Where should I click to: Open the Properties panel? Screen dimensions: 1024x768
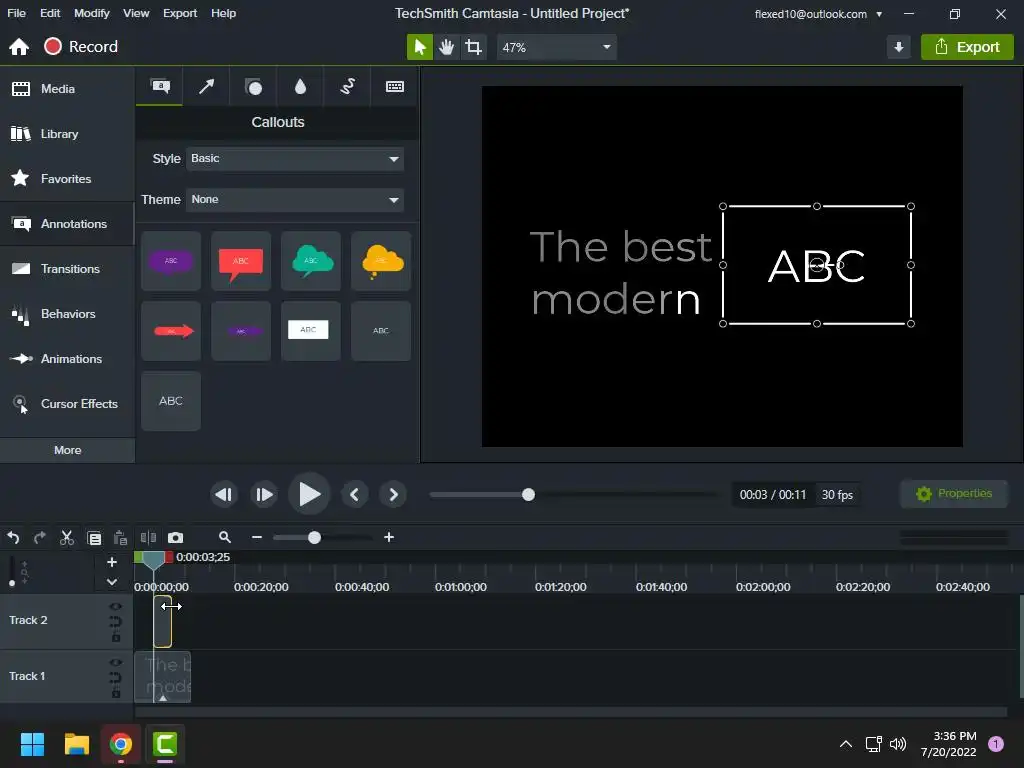click(953, 494)
